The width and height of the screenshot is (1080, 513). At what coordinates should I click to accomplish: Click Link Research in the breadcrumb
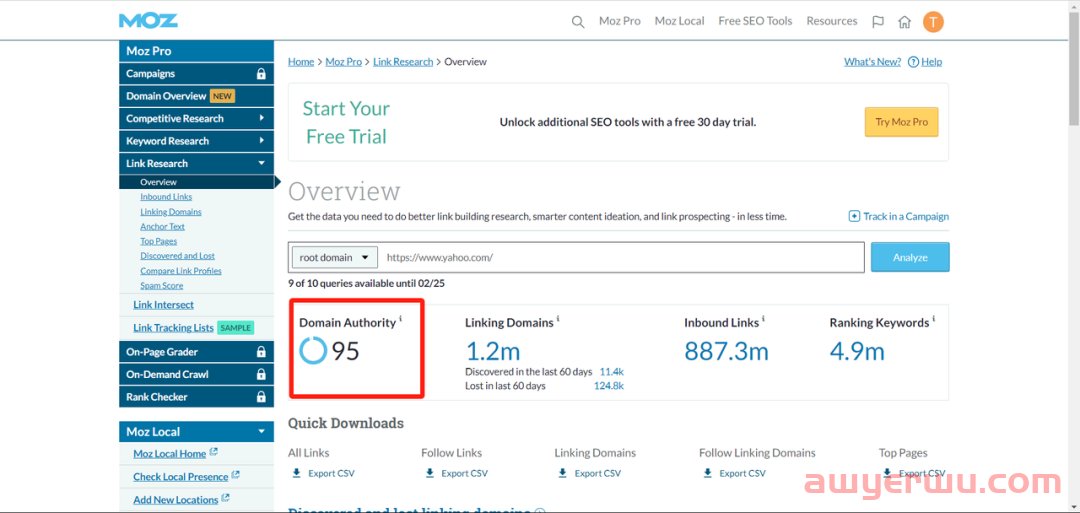click(403, 62)
